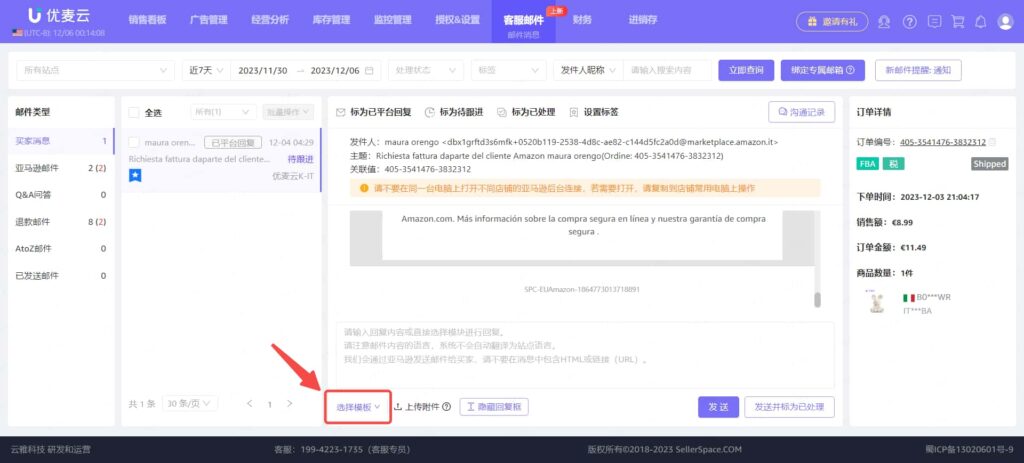This screenshot has width=1024, height=463.
Task: Click the gift icon in 邀请有礼
Action: click(812, 22)
